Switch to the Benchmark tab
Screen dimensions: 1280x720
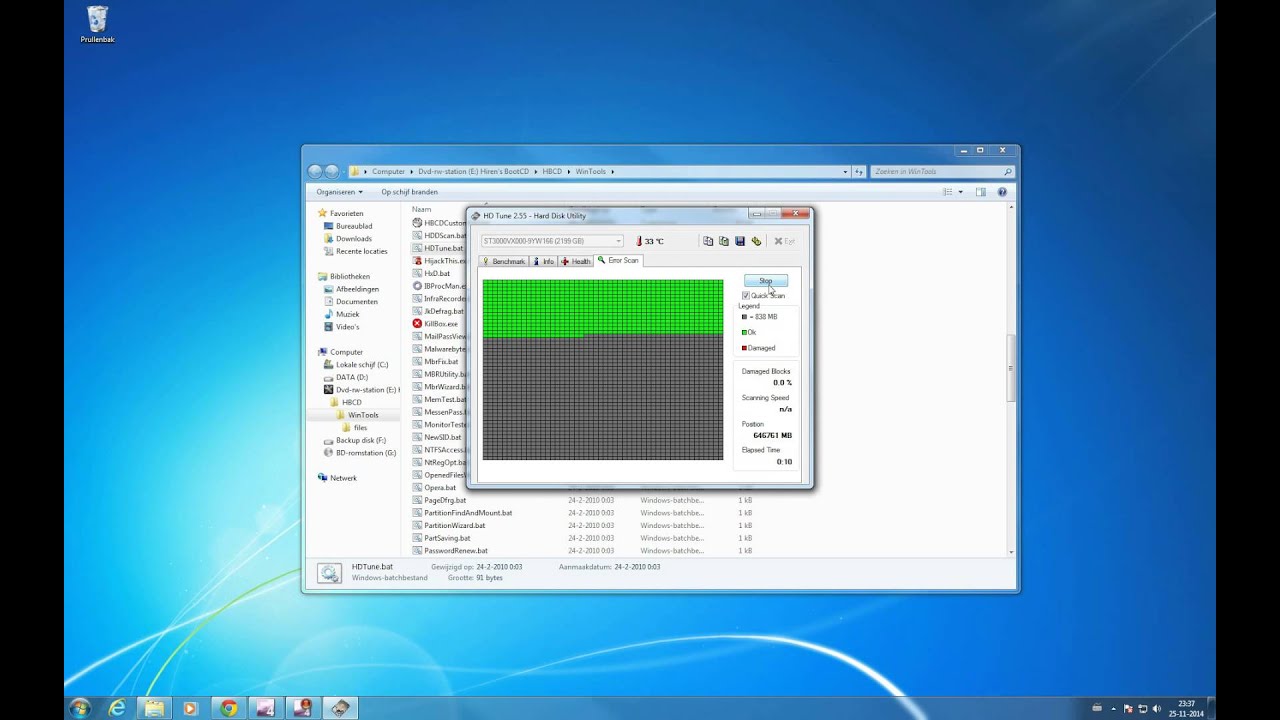pos(504,261)
